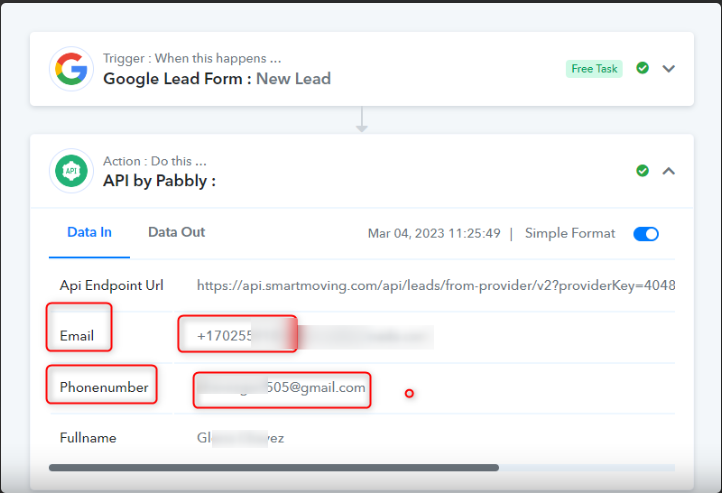
Task: Click the 'API by Pabbly :' title
Action: point(159,180)
